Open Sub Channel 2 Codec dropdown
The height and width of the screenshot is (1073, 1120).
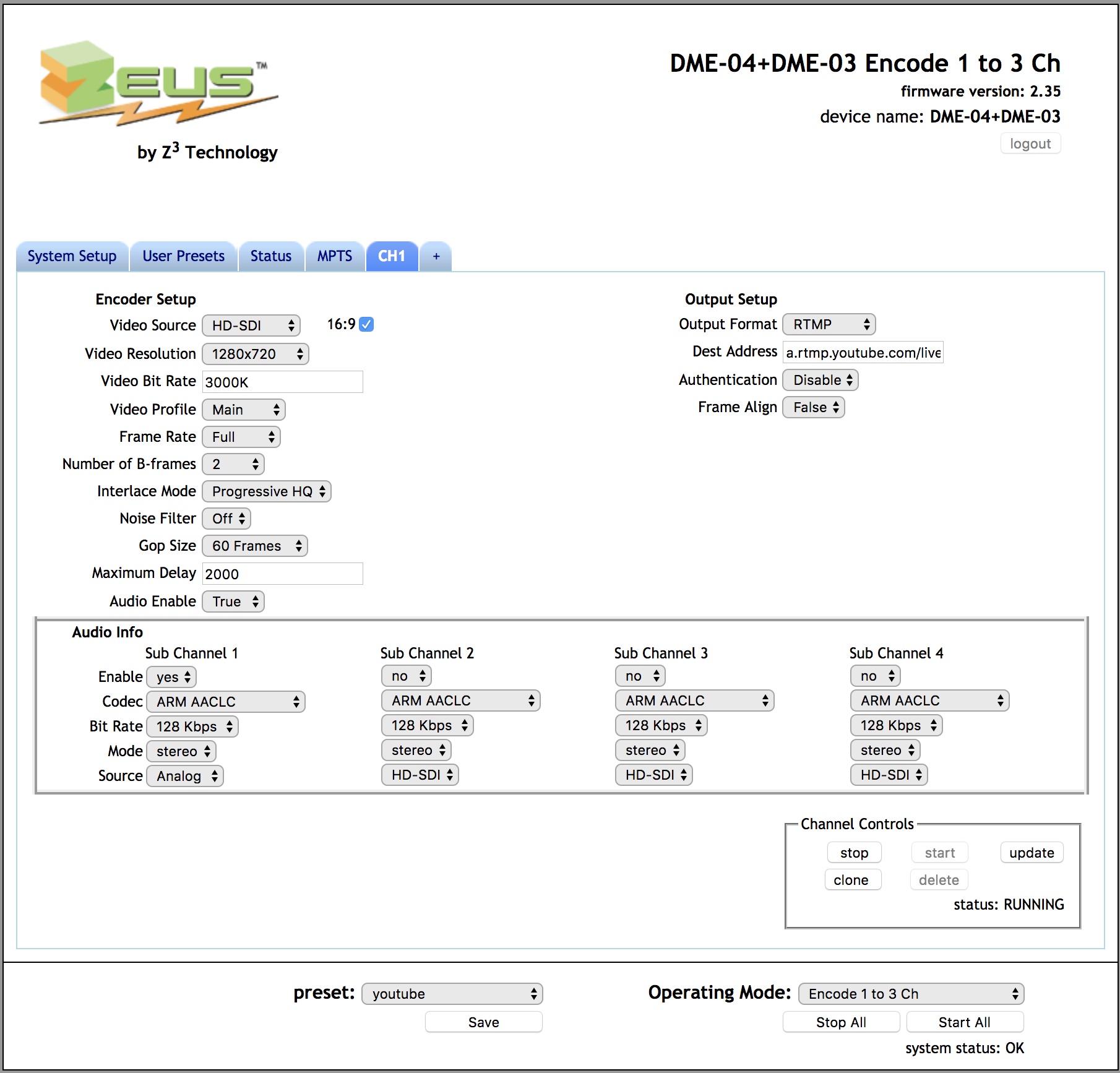[x=461, y=700]
